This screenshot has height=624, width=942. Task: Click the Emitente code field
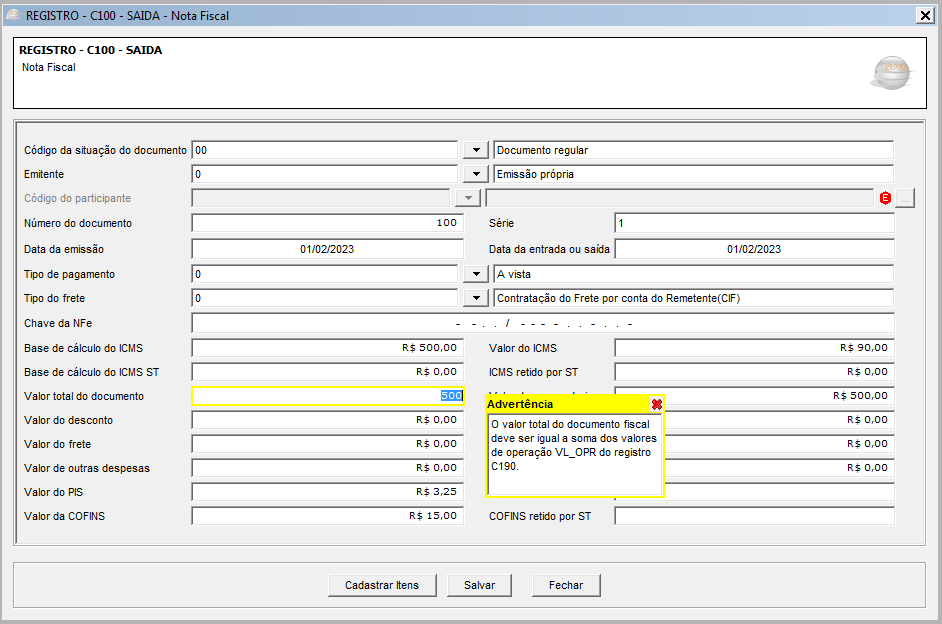[x=325, y=174]
